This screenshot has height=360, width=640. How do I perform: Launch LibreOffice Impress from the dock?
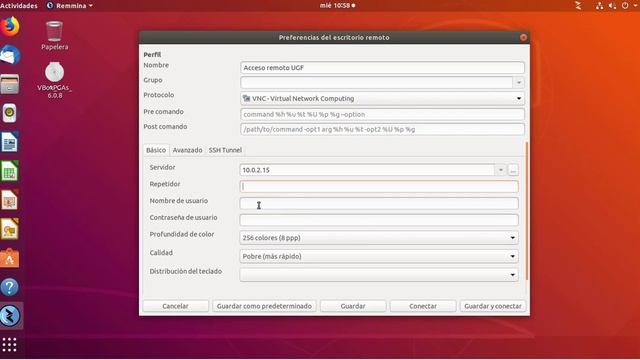(x=10, y=200)
